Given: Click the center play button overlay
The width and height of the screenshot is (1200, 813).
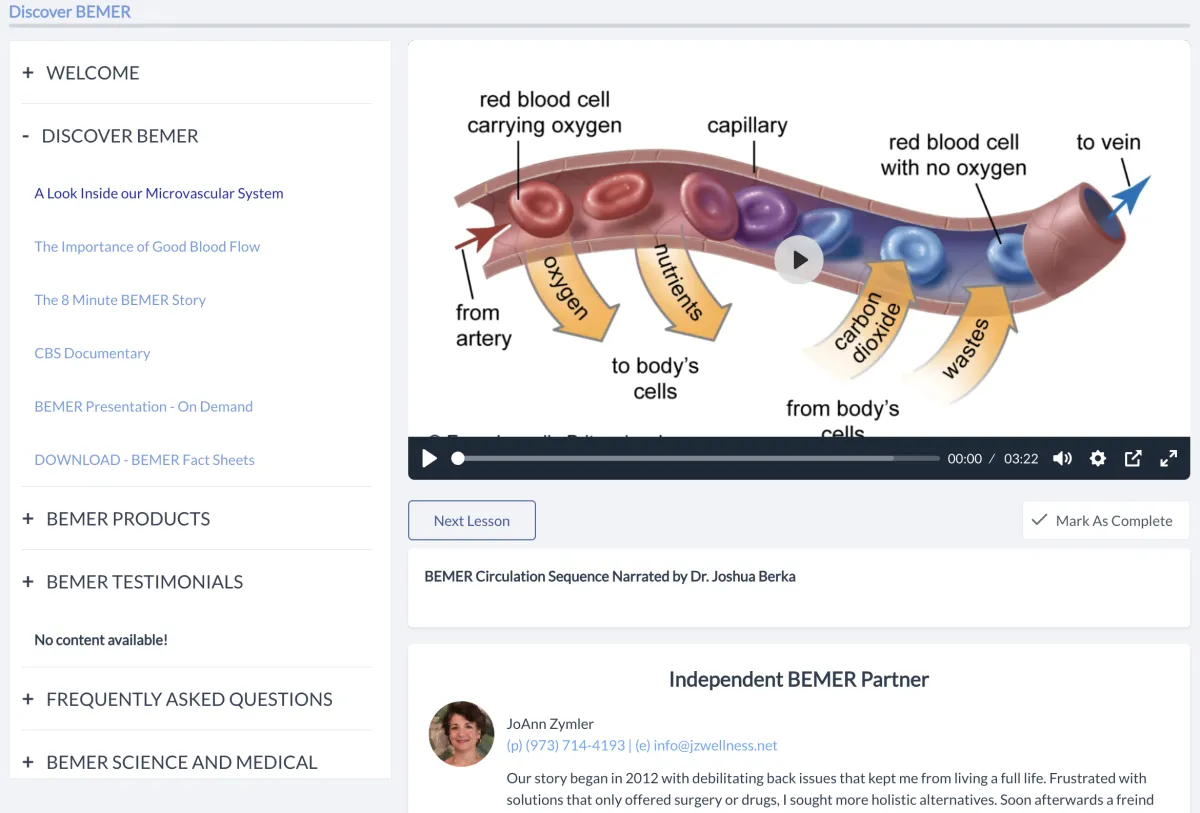Looking at the screenshot, I should coord(799,260).
